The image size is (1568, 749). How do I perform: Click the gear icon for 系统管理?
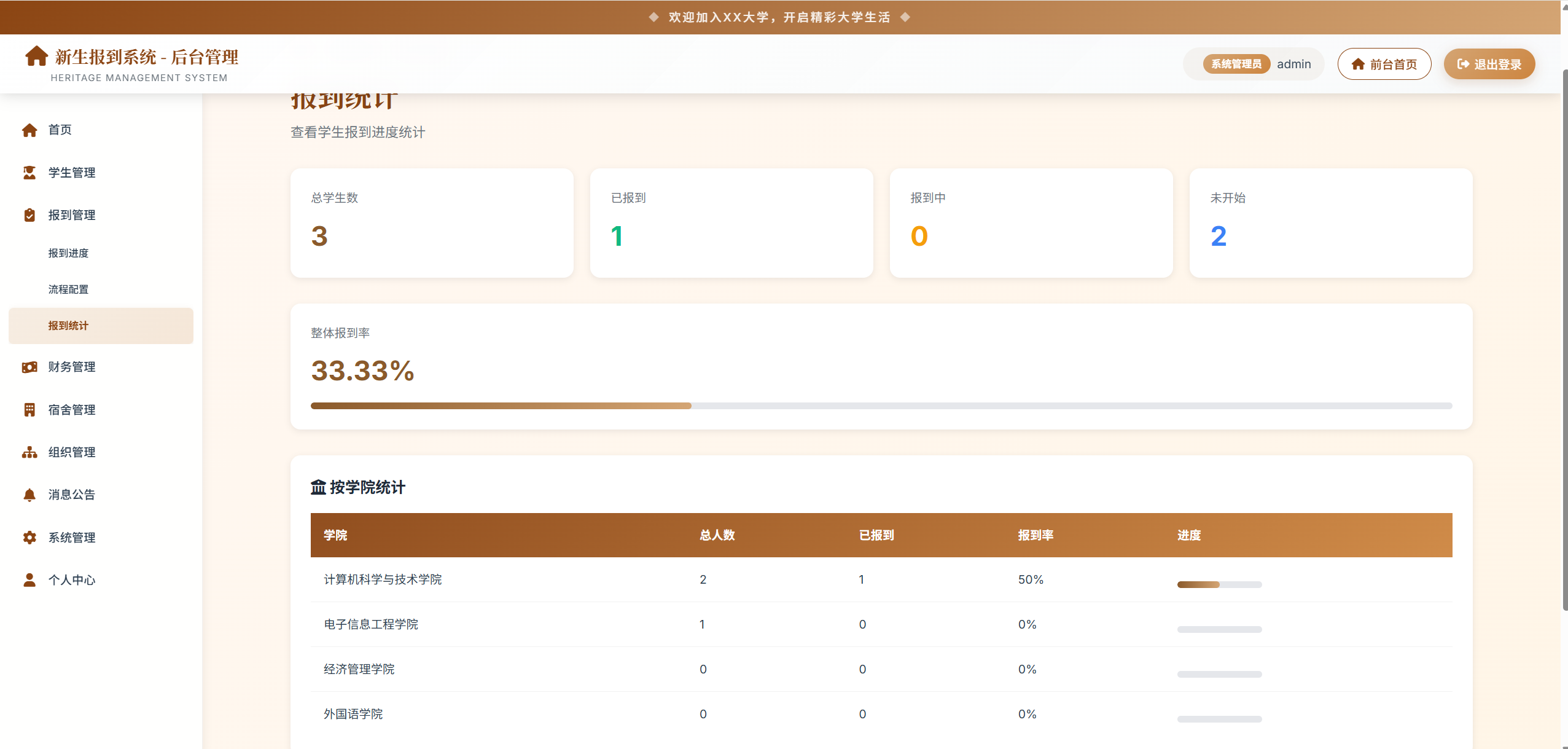(x=29, y=538)
